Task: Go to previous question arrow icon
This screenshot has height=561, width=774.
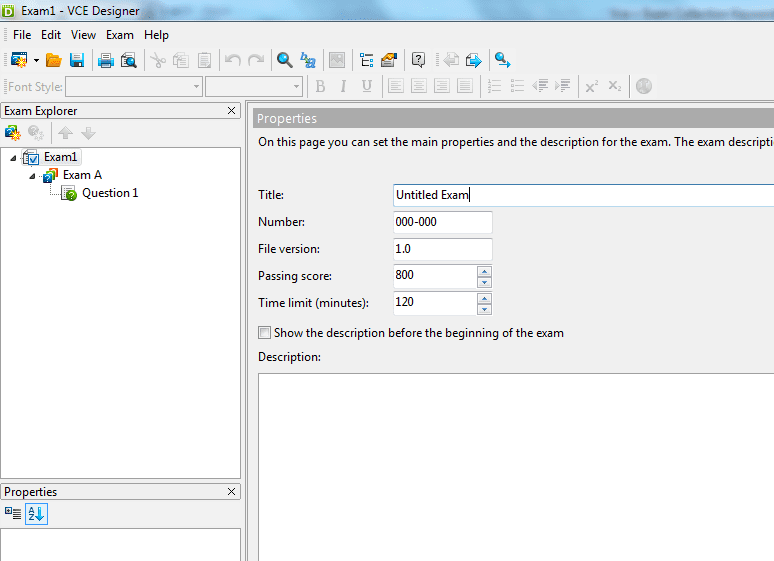Action: click(x=451, y=60)
